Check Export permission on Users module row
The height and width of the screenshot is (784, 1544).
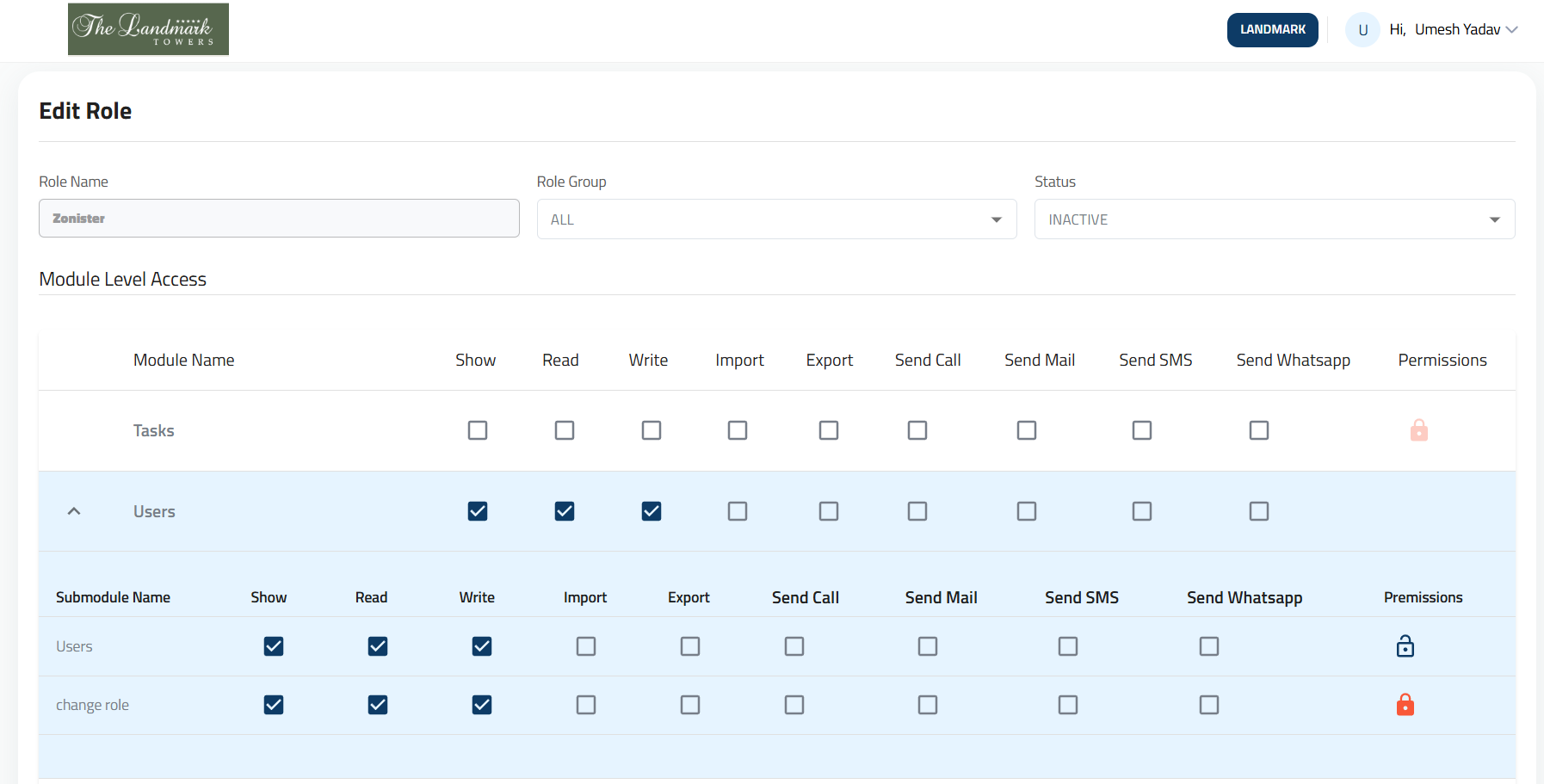pyautogui.click(x=829, y=511)
